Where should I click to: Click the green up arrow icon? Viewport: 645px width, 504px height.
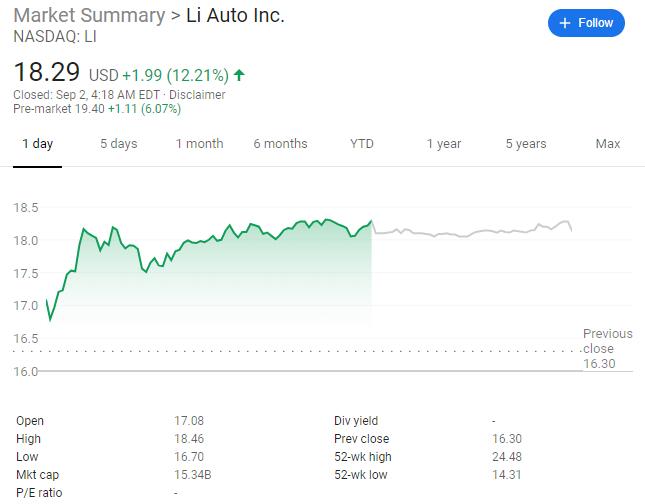(x=239, y=75)
